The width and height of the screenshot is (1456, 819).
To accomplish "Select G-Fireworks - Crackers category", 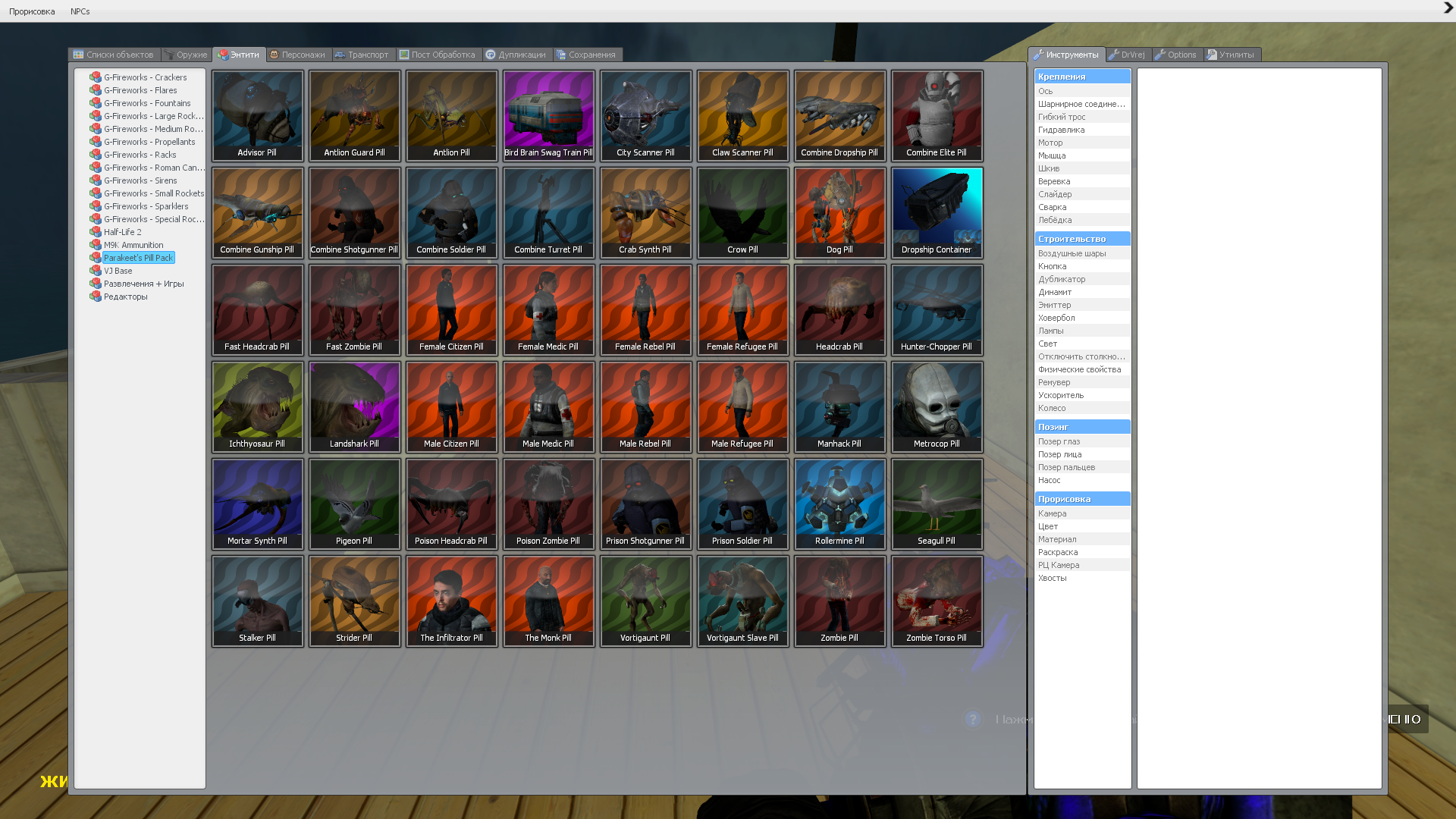I will [138, 77].
